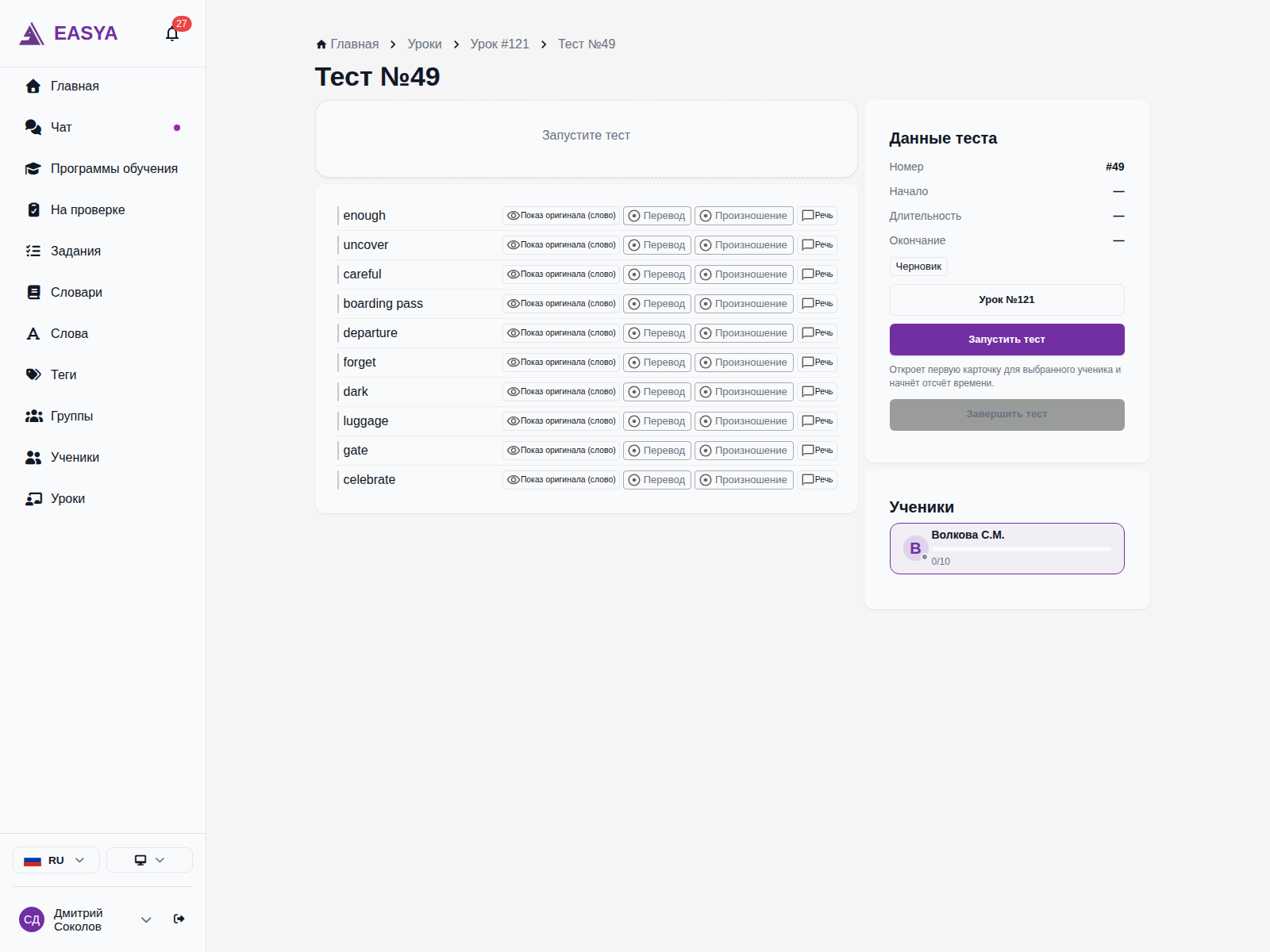Click the progress bar for Волкова С.М.
The height and width of the screenshot is (952, 1270).
[1021, 549]
